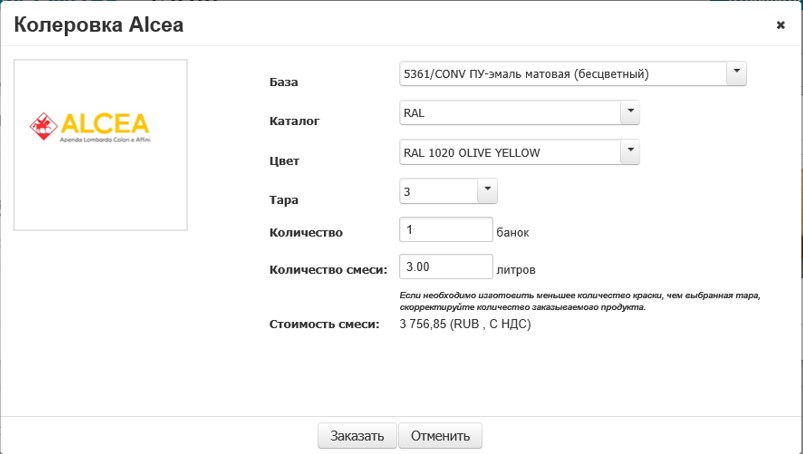
Task: Click the dialog title Колеровка Alcea
Action: [x=98, y=26]
